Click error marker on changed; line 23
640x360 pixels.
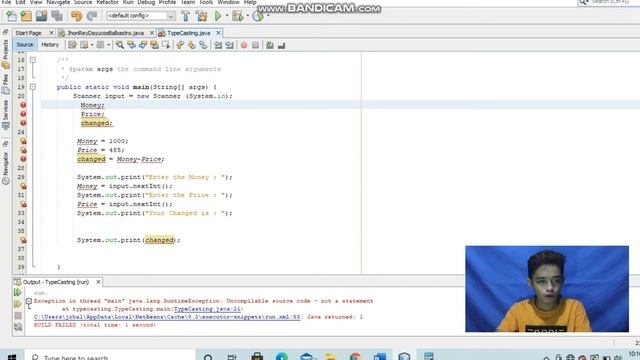tap(23, 123)
